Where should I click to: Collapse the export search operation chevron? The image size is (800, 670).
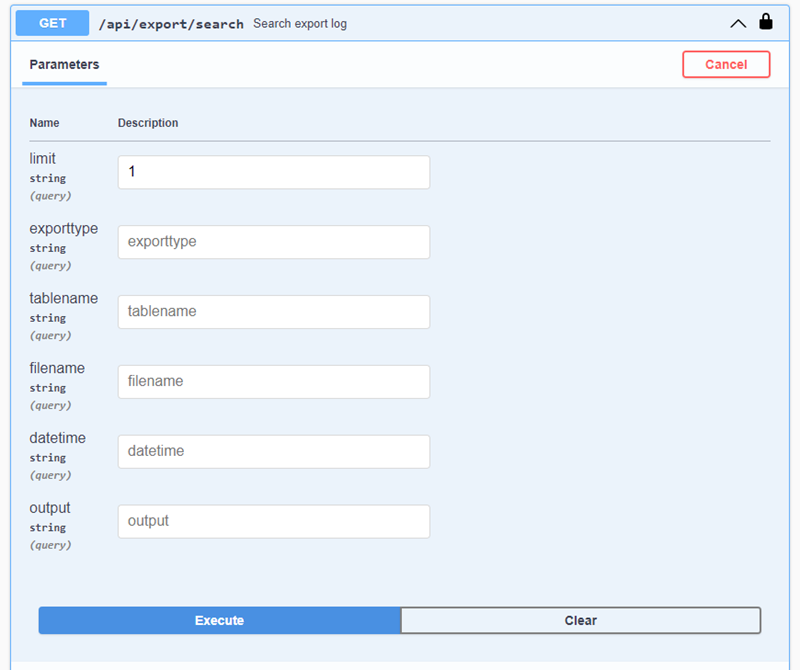click(738, 23)
